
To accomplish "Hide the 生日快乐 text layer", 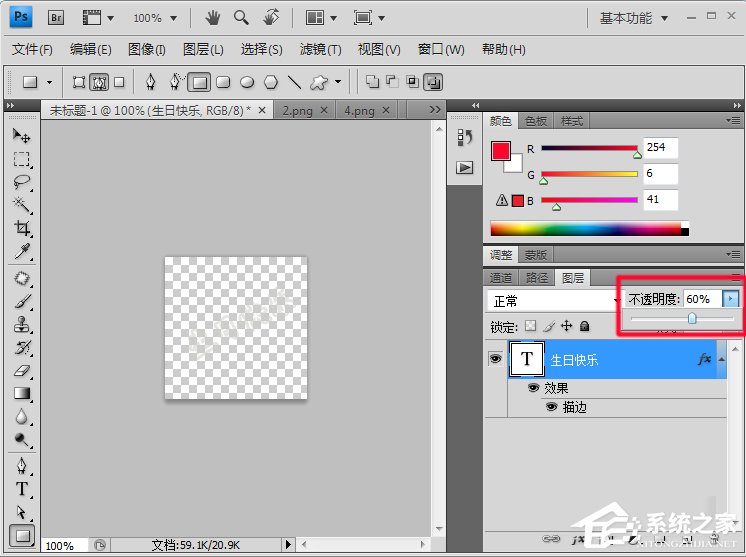I will pyautogui.click(x=495, y=359).
